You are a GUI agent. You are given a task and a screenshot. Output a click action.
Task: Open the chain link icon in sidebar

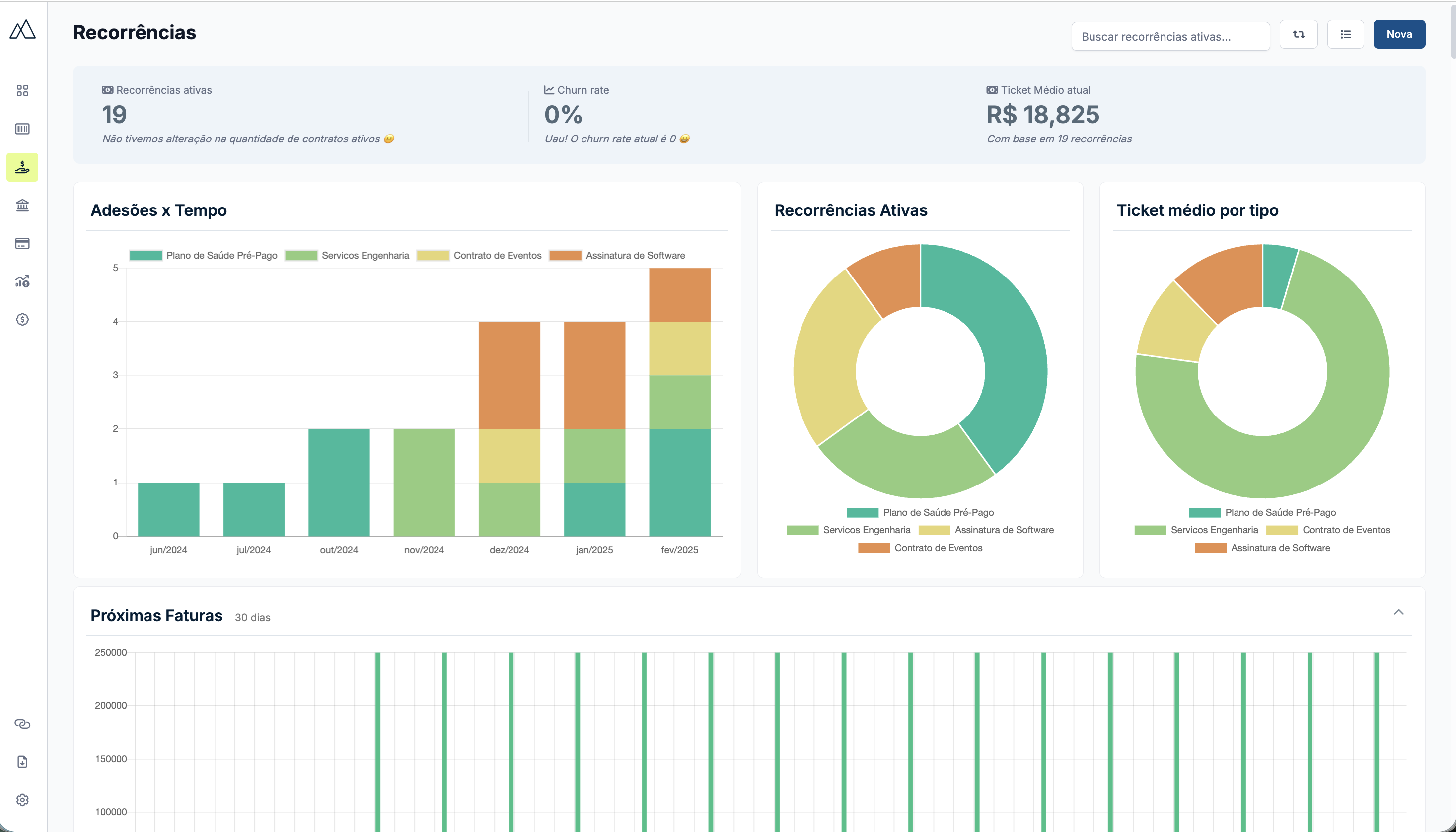pyautogui.click(x=22, y=724)
